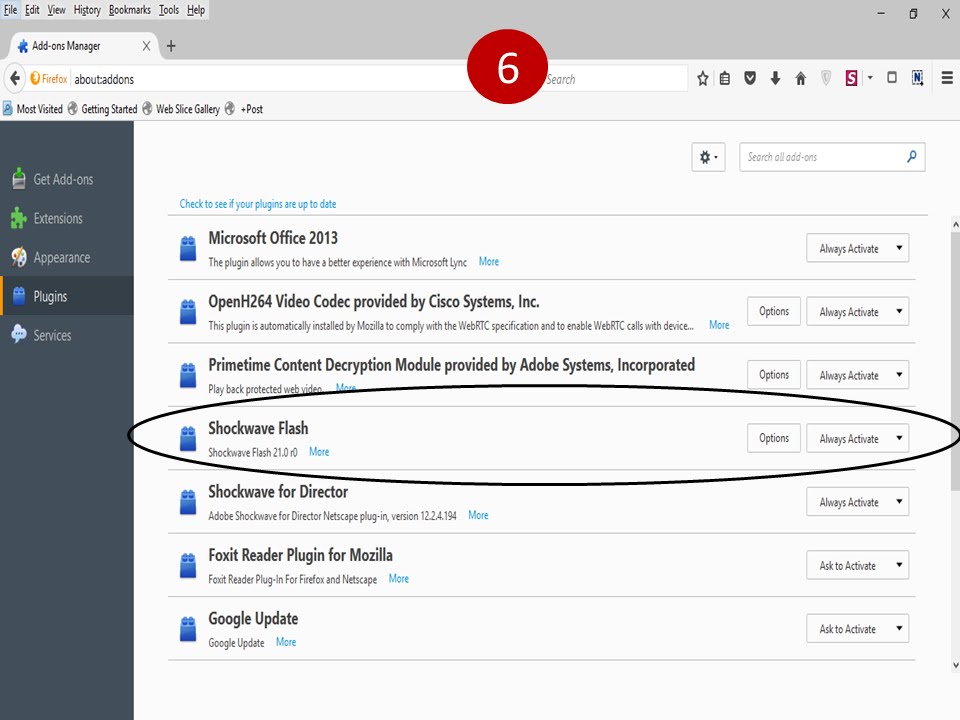Click More link for Shockwave for Director
This screenshot has width=960, height=720.
[478, 516]
